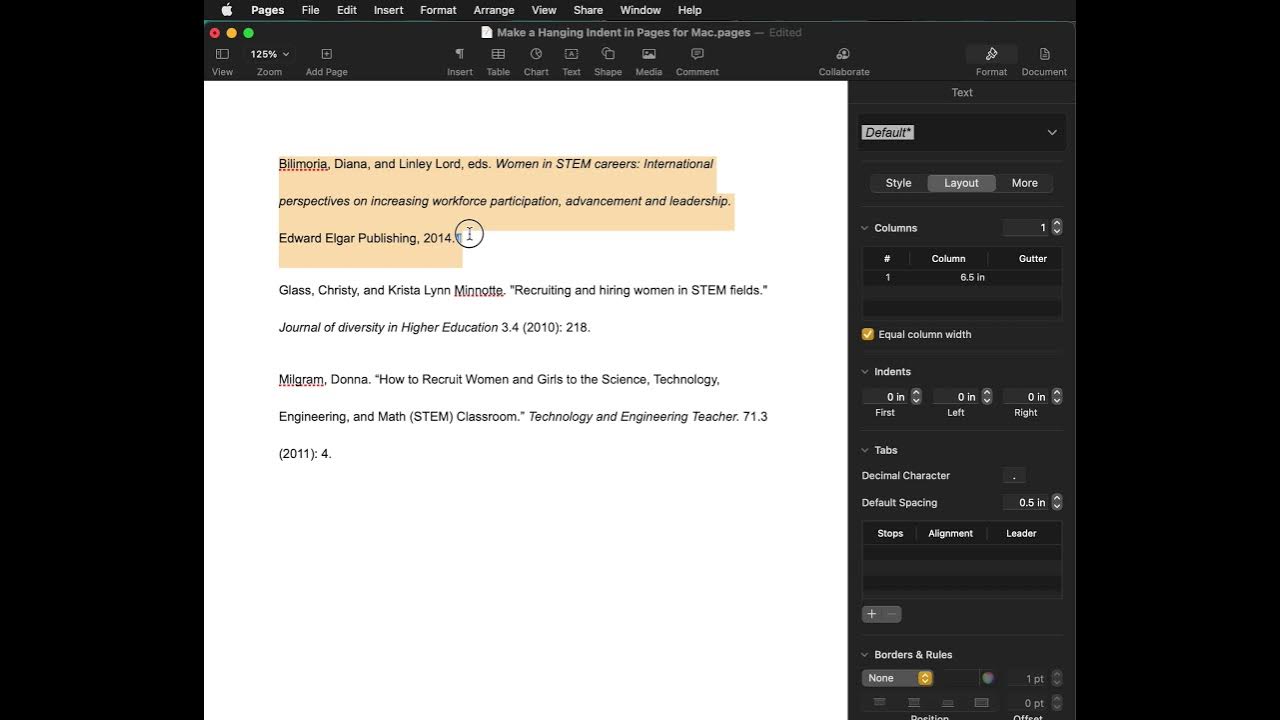This screenshot has height=720, width=1280.
Task: Open the border color wheel picker
Action: pos(988,678)
